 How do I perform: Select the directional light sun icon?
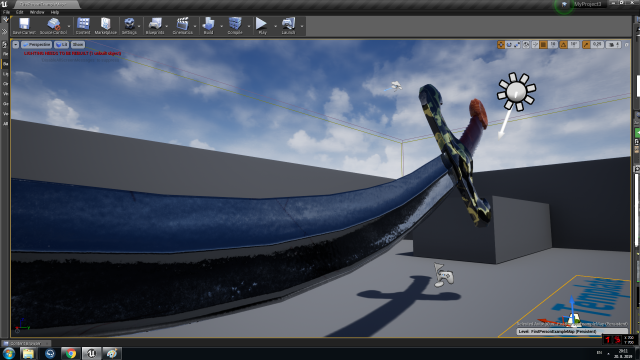tap(516, 92)
